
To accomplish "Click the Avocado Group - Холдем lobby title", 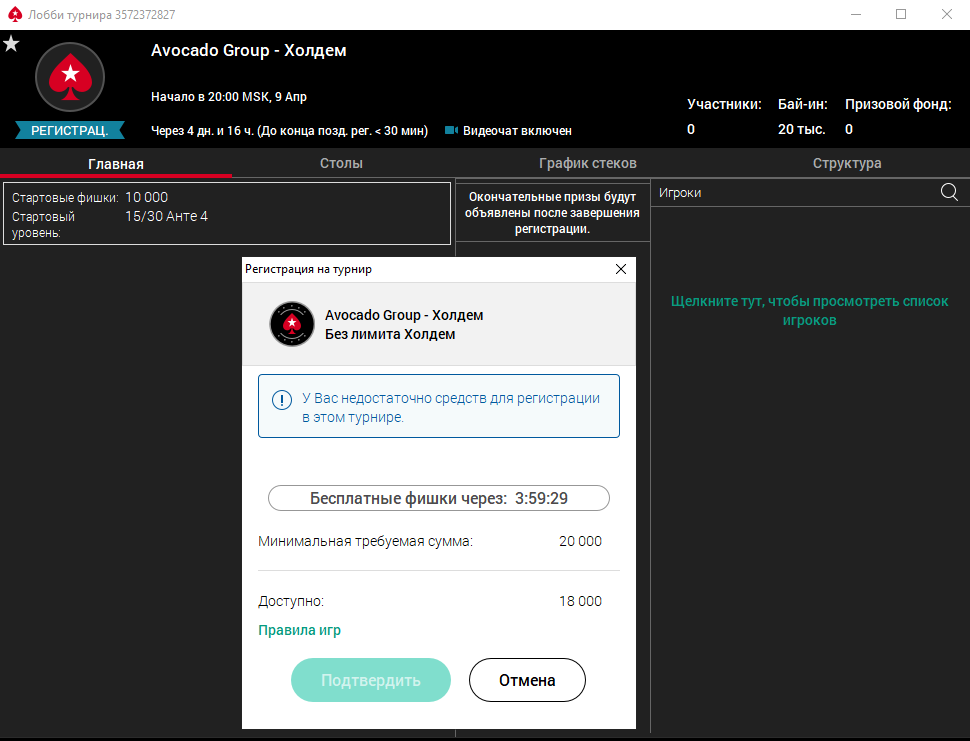I will (x=249, y=51).
